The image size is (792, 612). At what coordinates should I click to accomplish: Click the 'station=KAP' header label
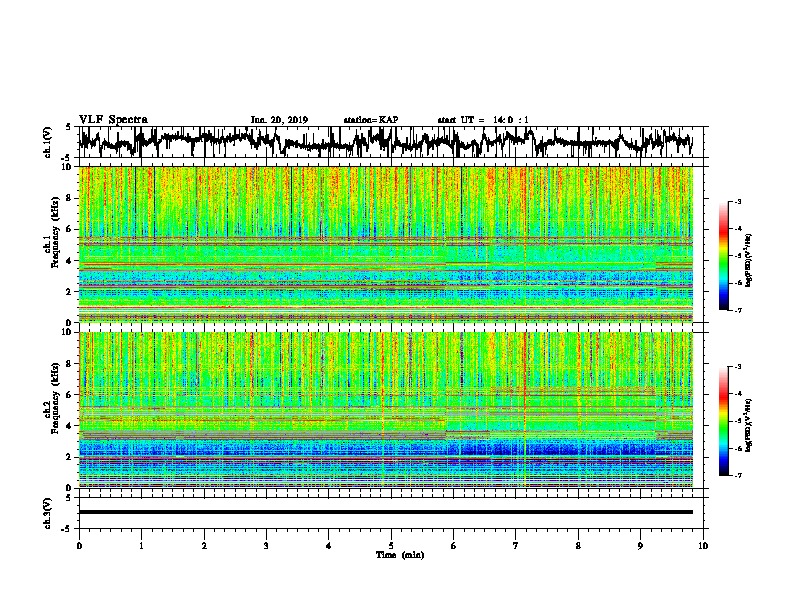371,120
